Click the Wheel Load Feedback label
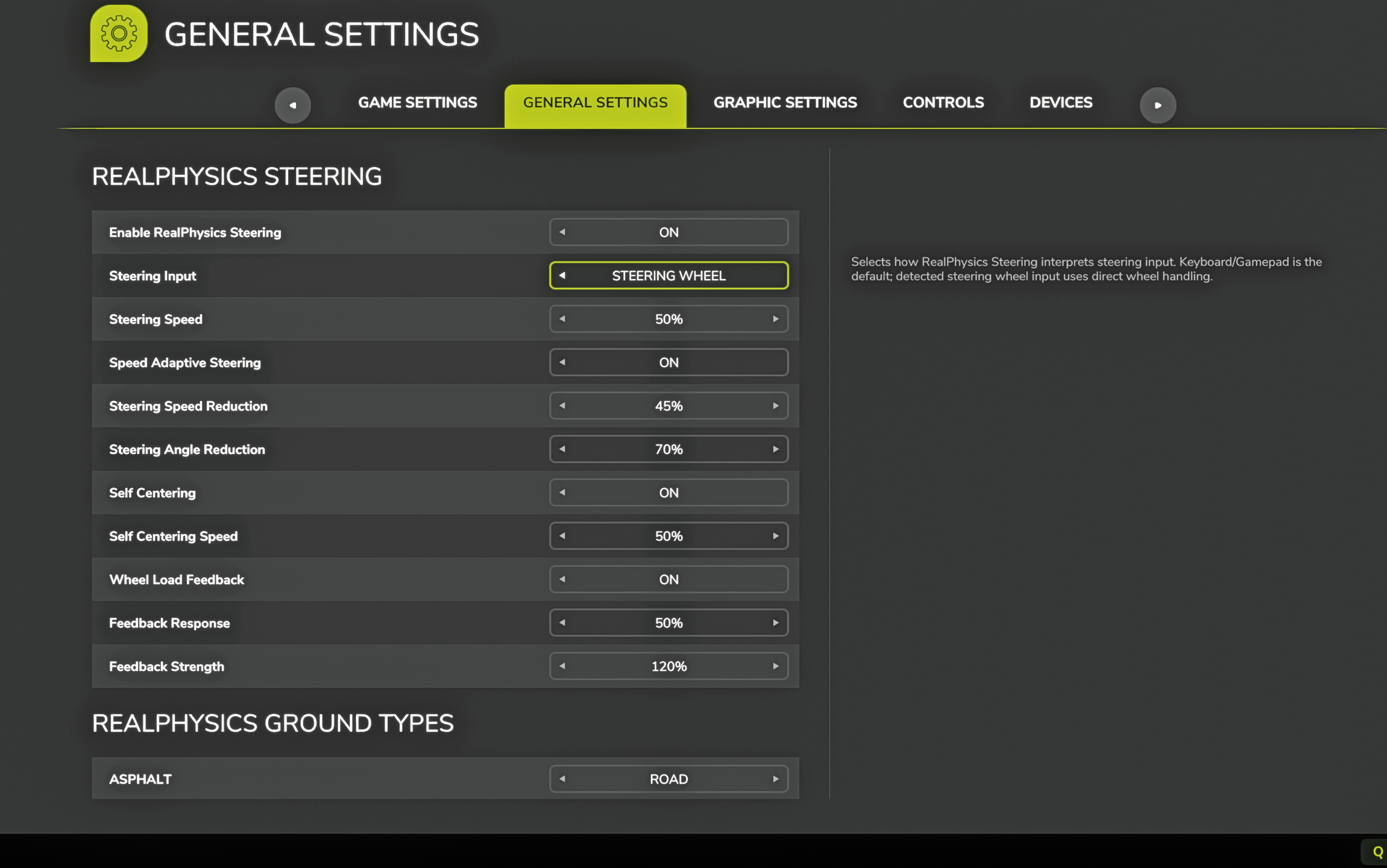 [x=177, y=580]
